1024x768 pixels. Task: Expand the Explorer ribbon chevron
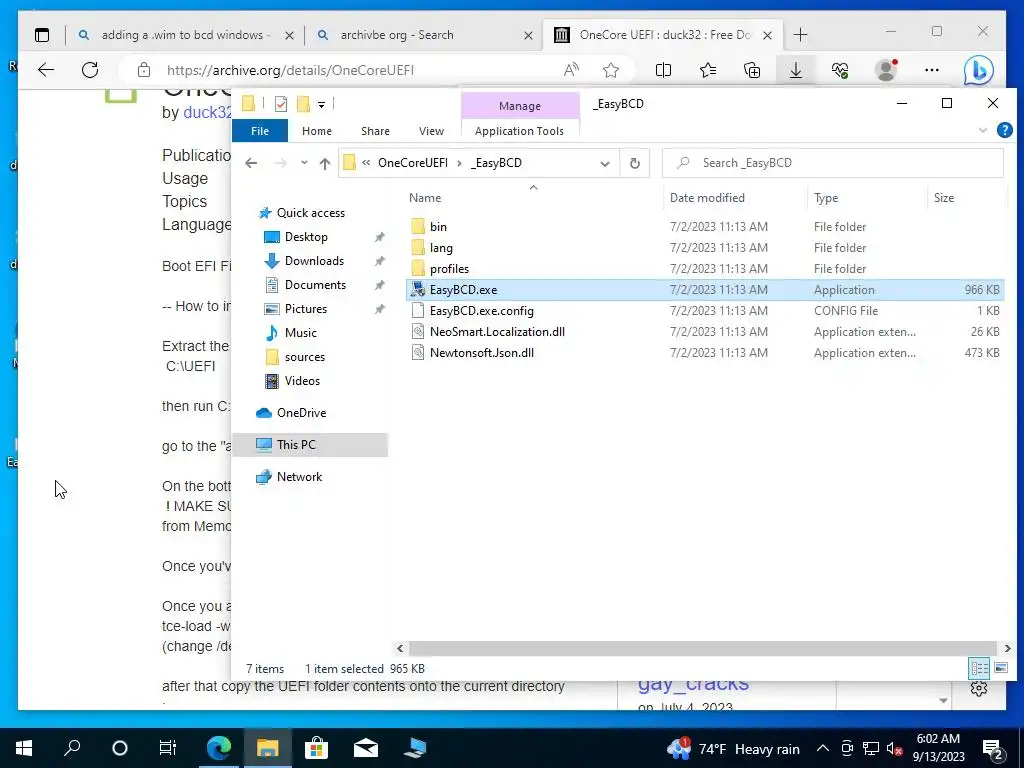click(983, 131)
